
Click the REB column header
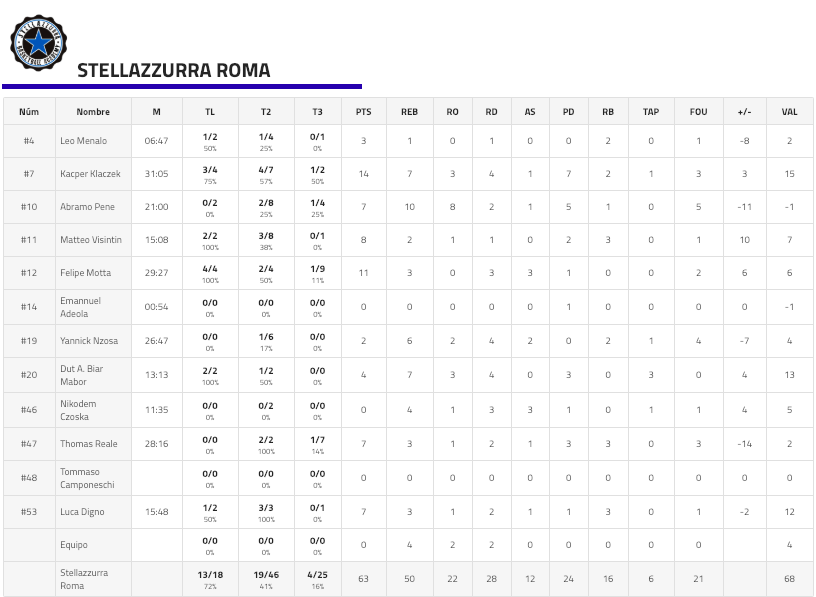(x=409, y=111)
